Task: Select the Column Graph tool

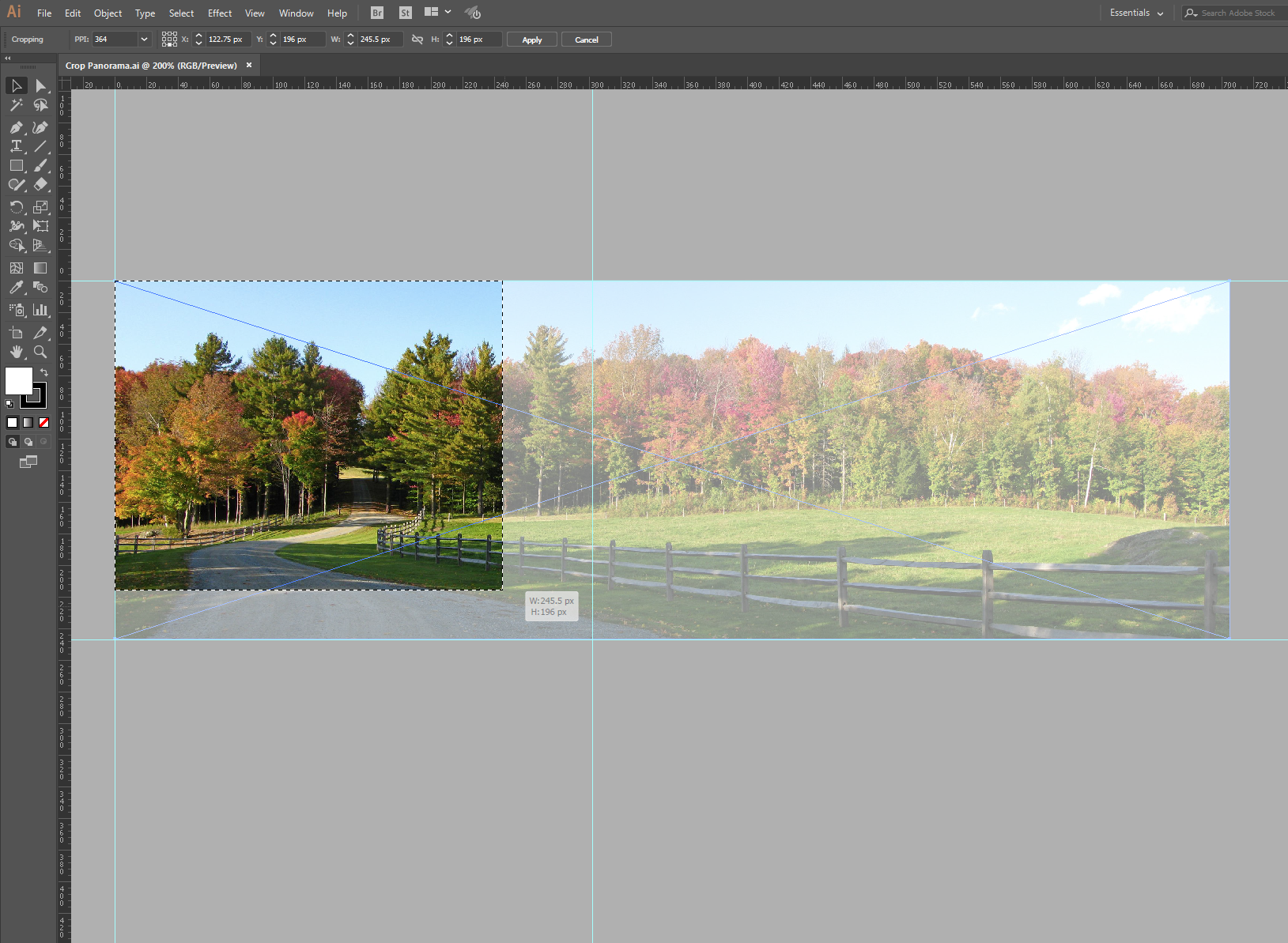Action: [x=41, y=310]
